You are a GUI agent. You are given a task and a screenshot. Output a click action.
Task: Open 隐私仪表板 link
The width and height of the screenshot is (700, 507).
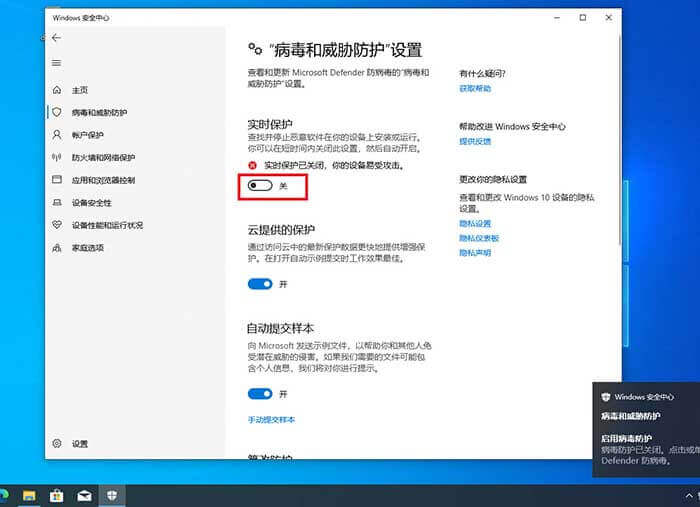(x=478, y=238)
